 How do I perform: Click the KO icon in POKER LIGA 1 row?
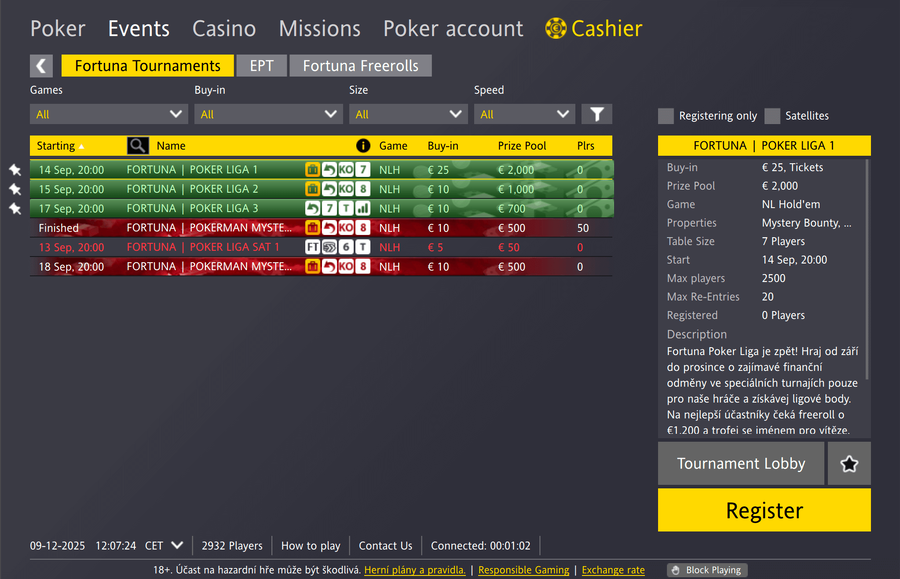346,170
